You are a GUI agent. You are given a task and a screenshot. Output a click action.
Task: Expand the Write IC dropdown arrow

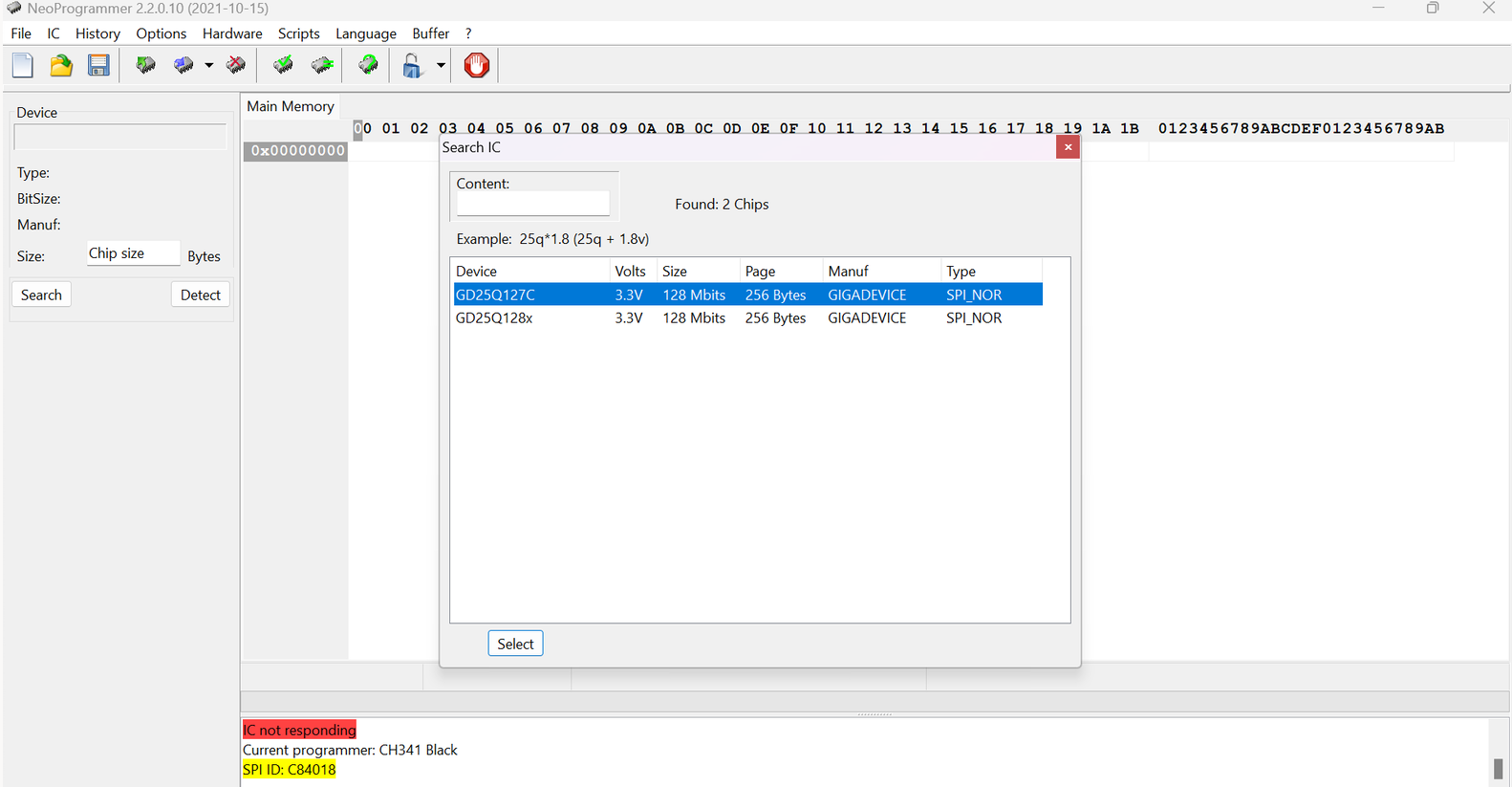(x=208, y=66)
